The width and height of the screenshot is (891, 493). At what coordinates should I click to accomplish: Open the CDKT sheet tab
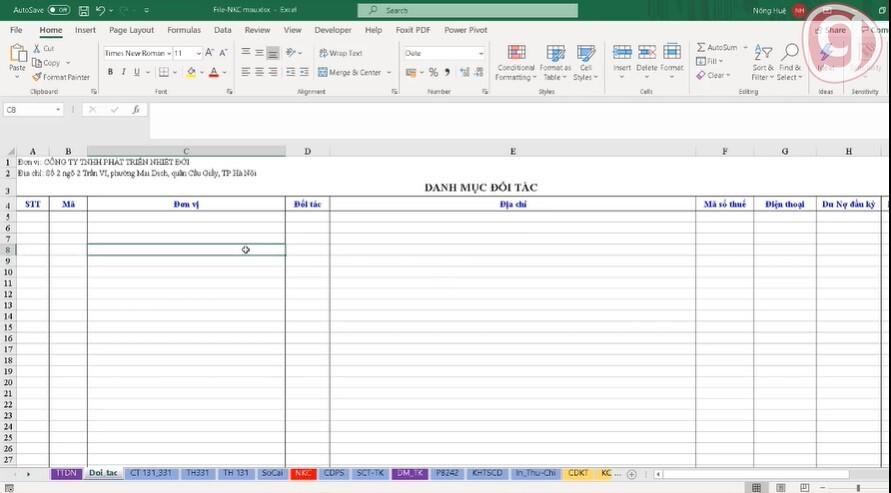578,473
